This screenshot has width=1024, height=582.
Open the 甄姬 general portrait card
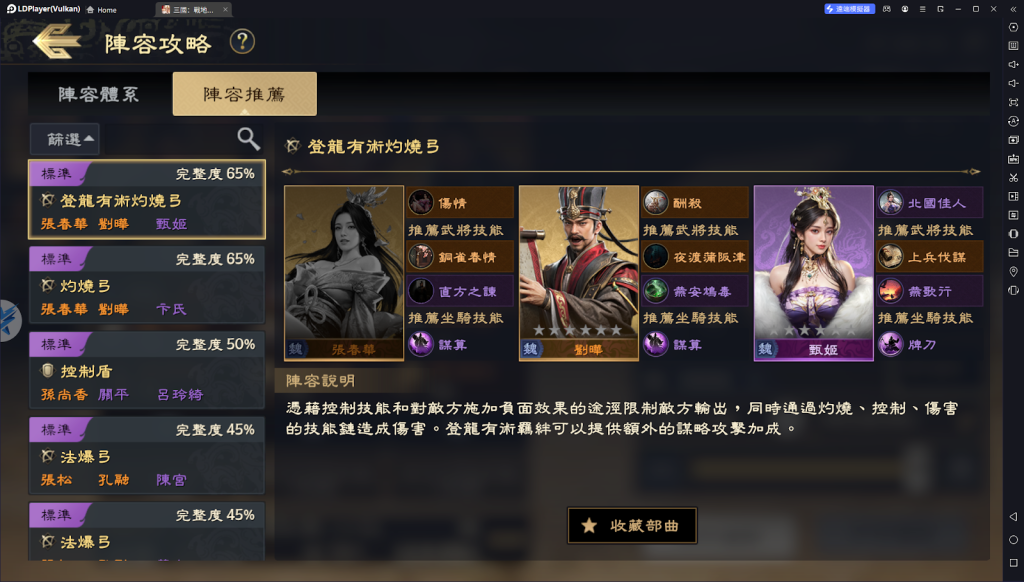(813, 273)
